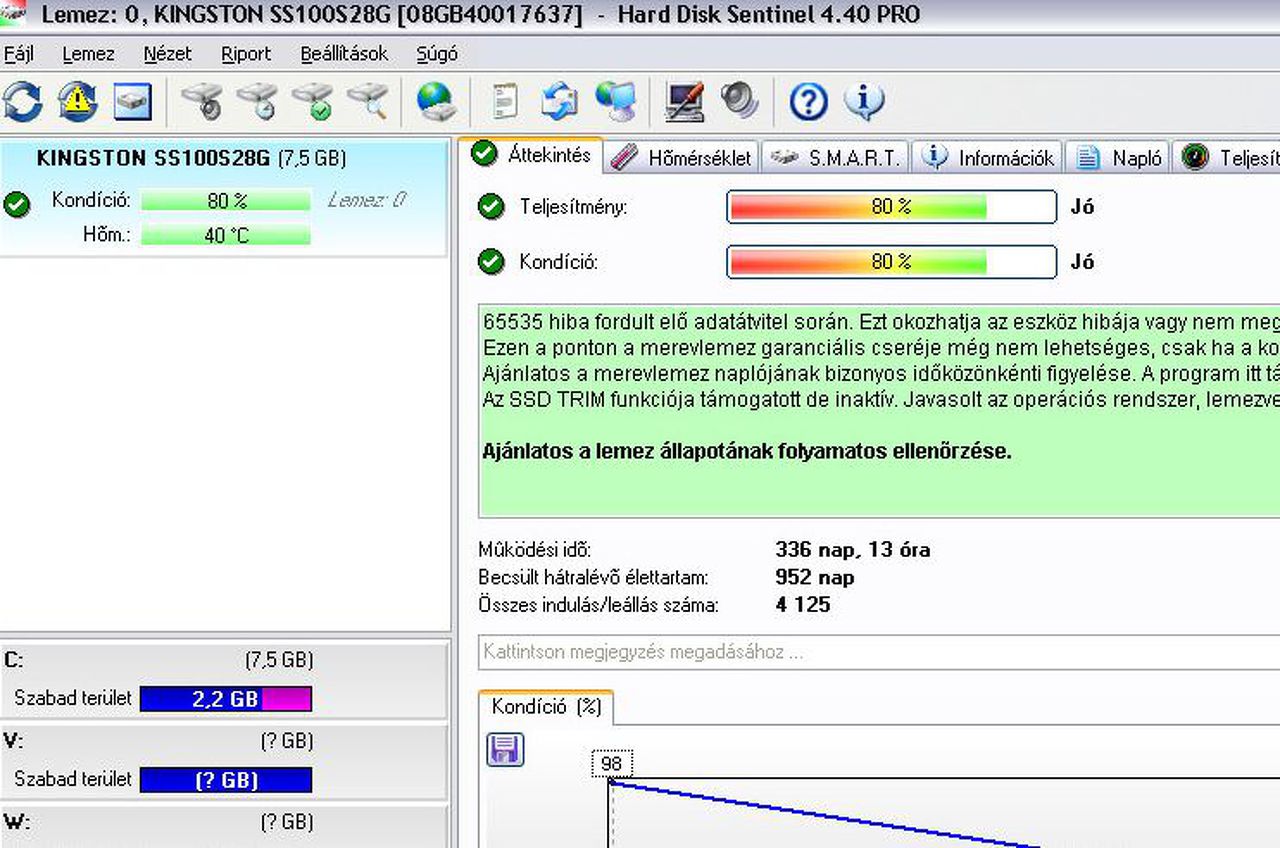
Task: Click the "65535 hiba fordult elő" message line
Action: click(x=881, y=321)
